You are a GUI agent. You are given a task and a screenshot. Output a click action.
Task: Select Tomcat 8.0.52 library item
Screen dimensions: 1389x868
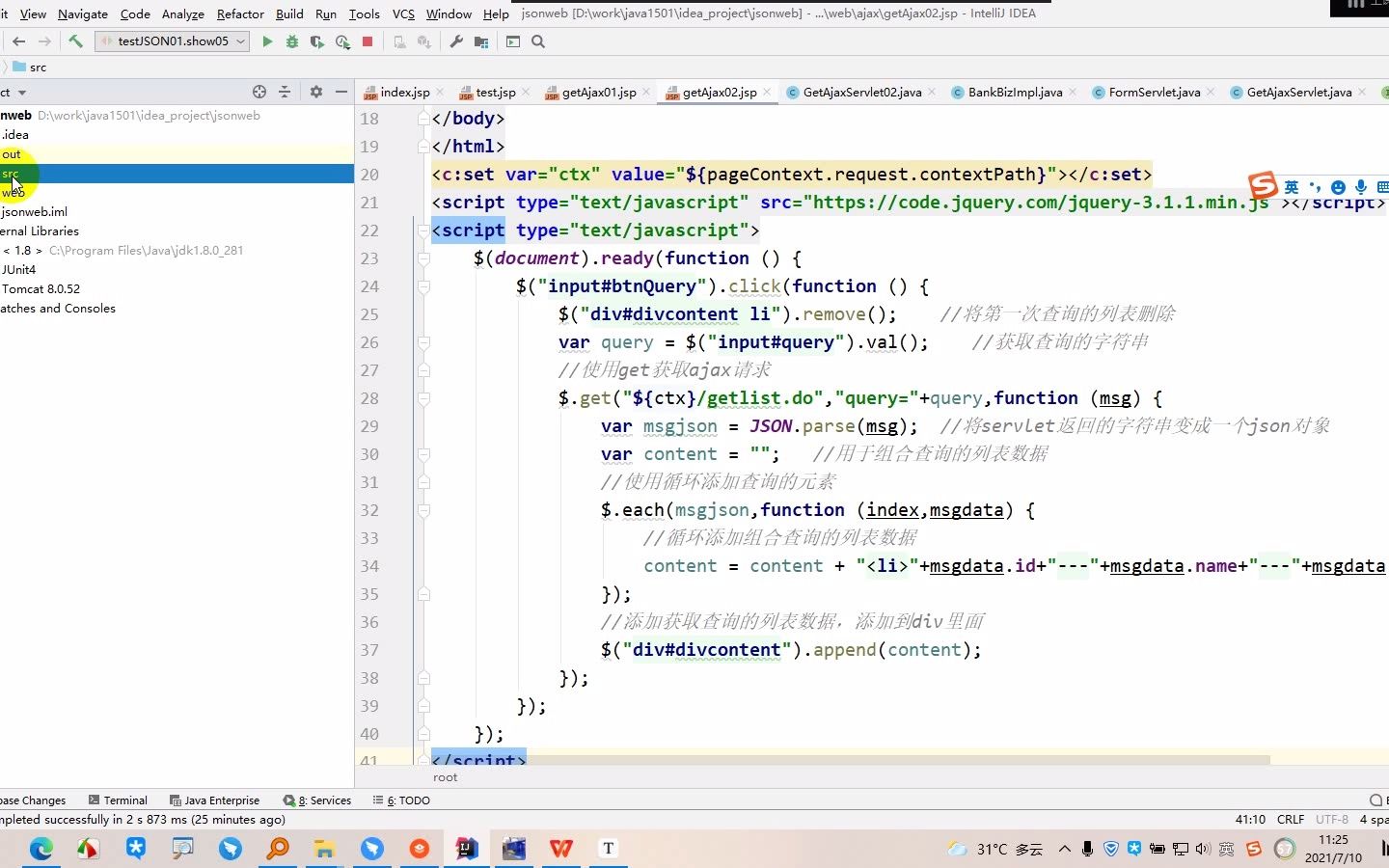point(177,289)
